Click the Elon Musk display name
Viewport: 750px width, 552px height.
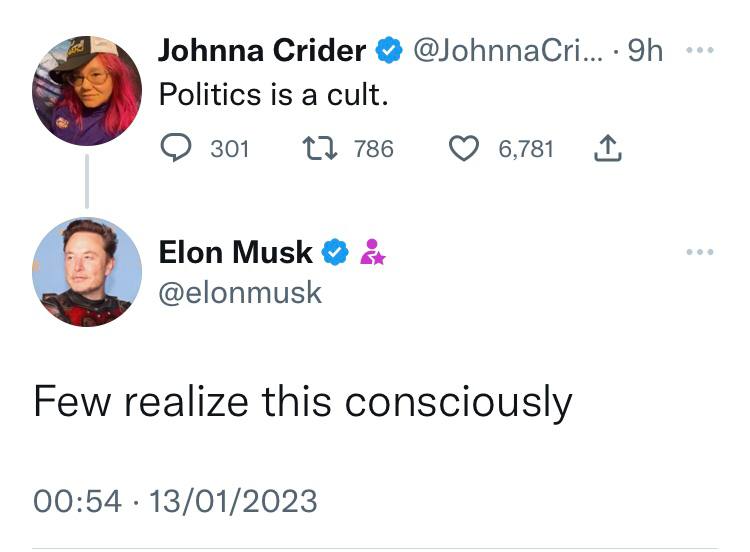236,253
